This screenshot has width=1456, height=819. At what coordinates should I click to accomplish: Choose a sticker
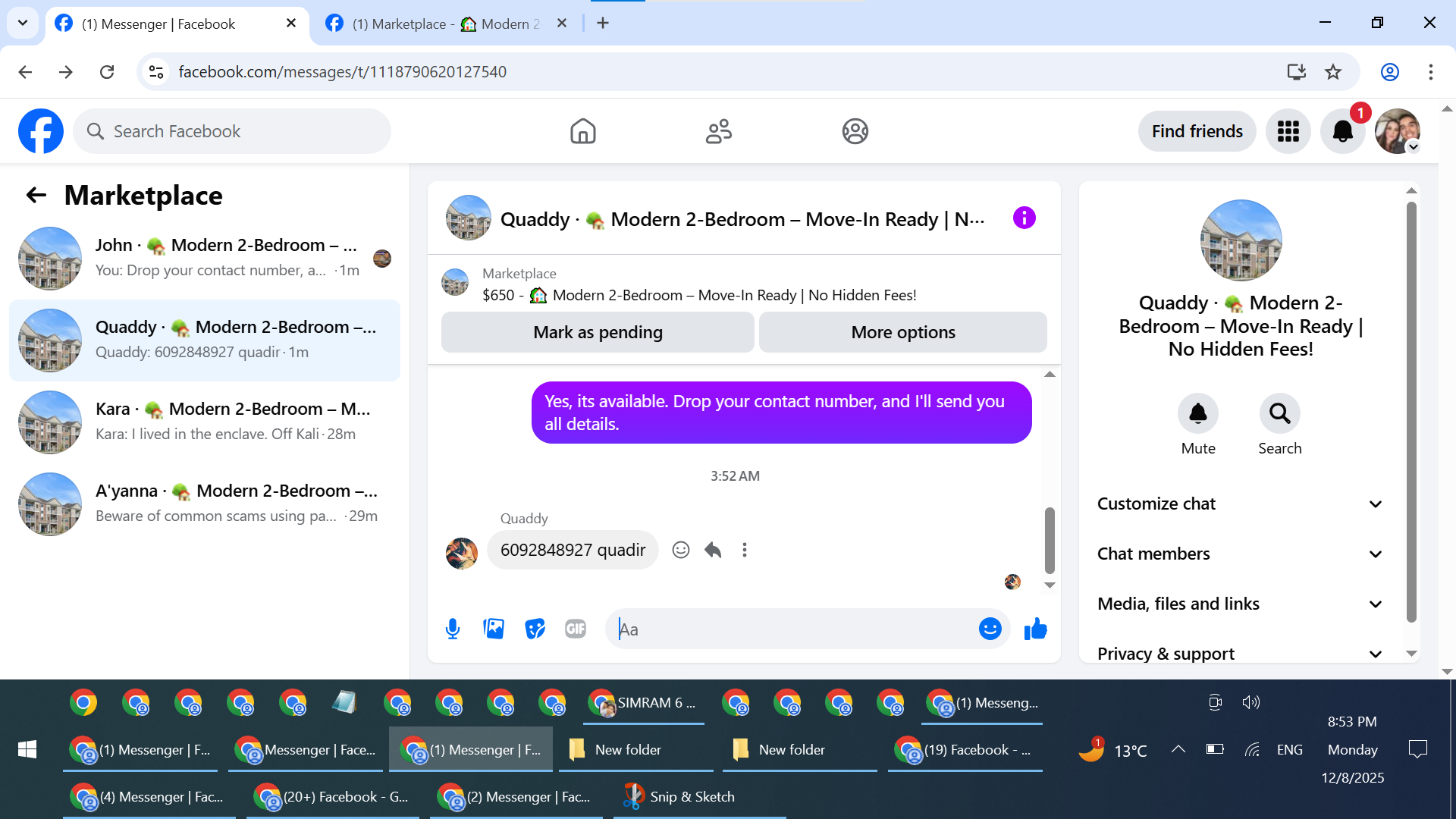pyautogui.click(x=535, y=629)
